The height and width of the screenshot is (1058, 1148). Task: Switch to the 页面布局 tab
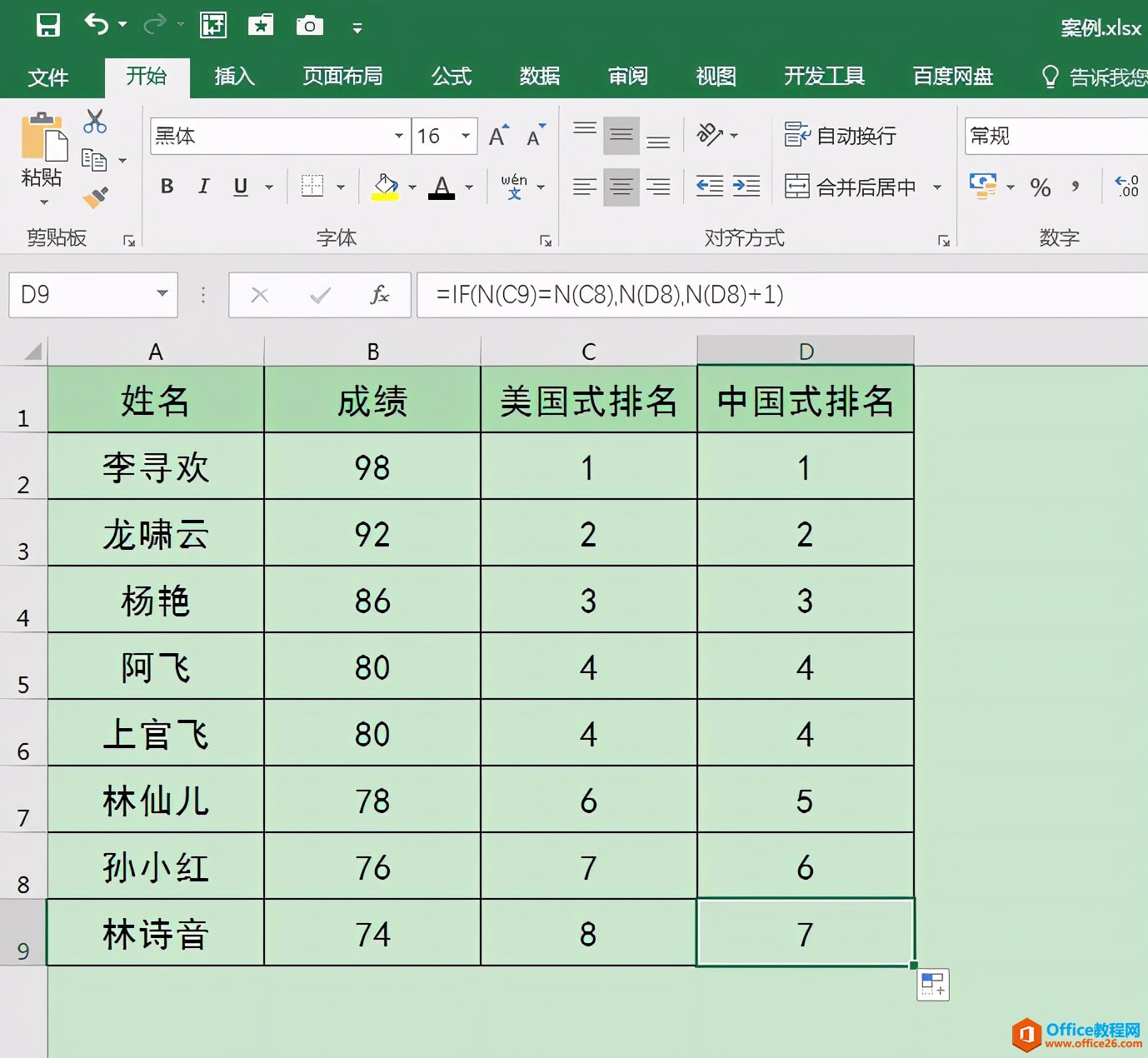coord(342,77)
